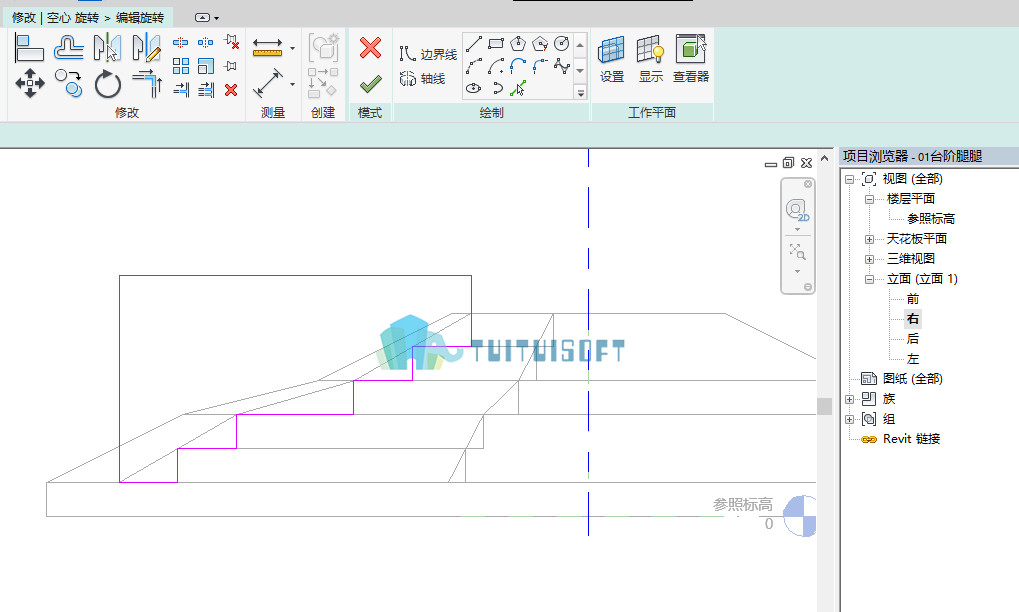1019x612 pixels.
Task: Pick the Circle draw tool
Action: click(x=561, y=44)
